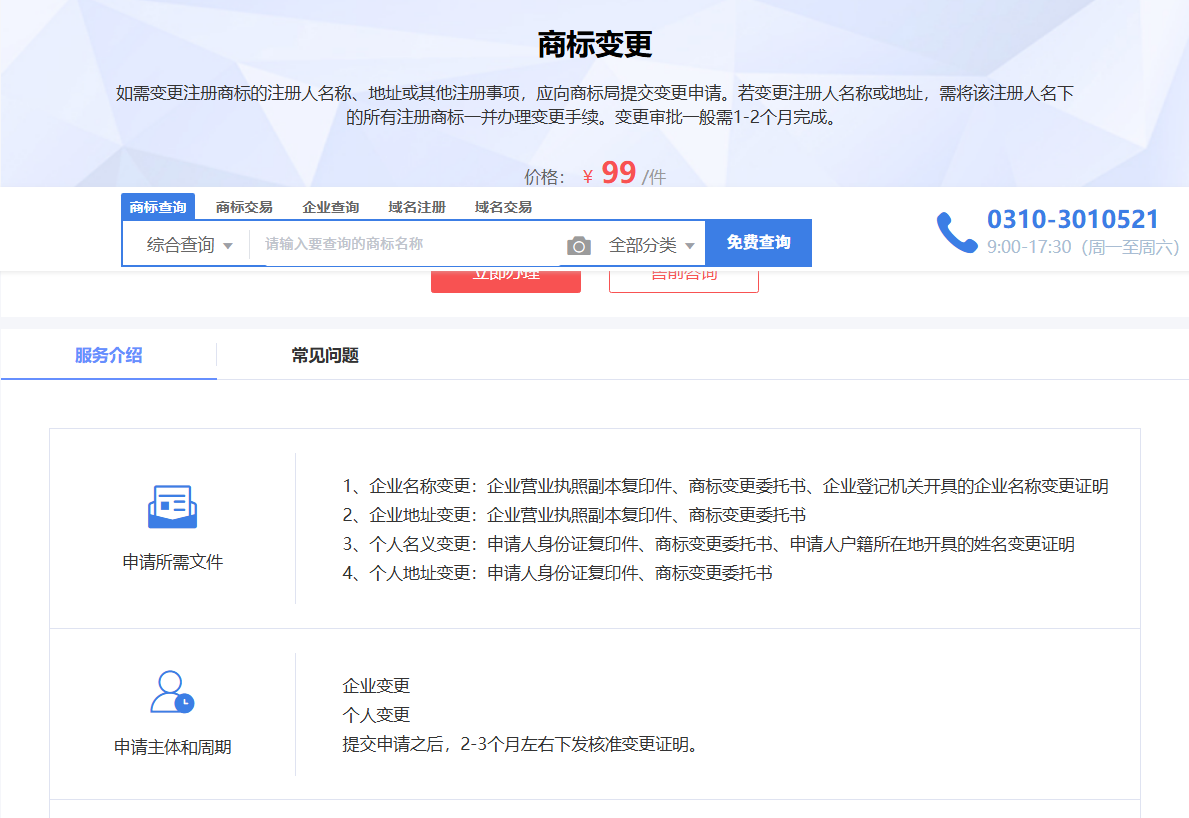
Task: Click the 商标变更 page heading
Action: coord(595,45)
